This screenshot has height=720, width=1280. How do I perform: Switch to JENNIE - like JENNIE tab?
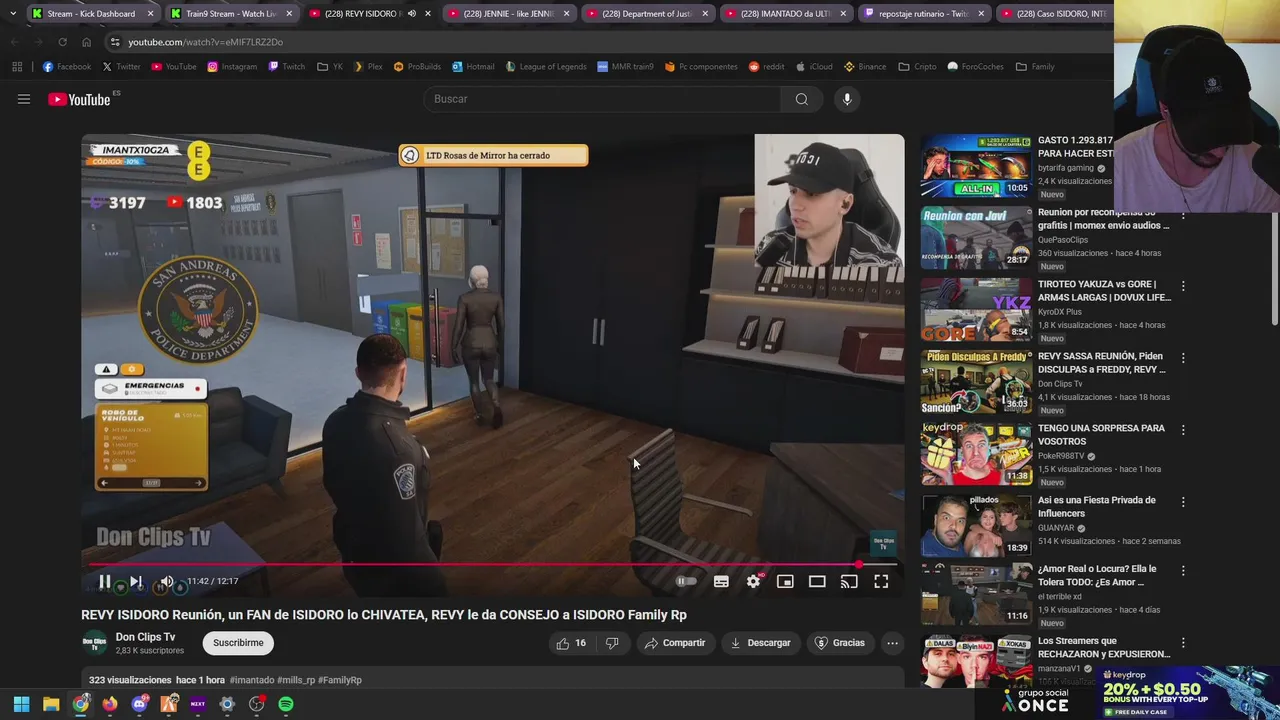coord(508,14)
